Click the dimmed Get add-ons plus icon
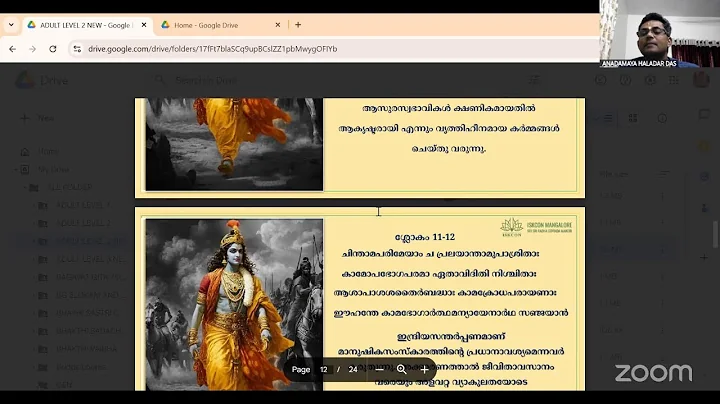Viewport: 720px width, 404px height. click(x=704, y=258)
